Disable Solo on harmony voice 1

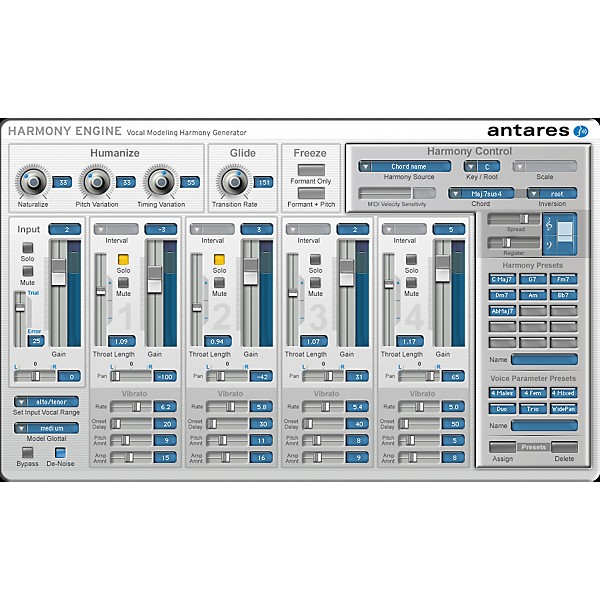(123, 259)
